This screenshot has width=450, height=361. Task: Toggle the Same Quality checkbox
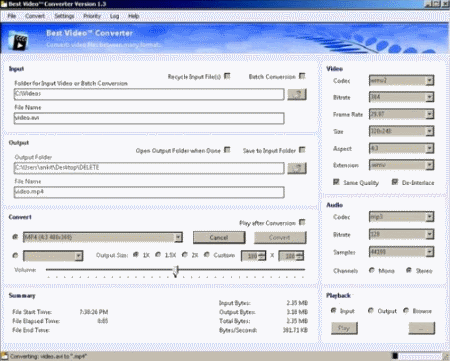336,182
